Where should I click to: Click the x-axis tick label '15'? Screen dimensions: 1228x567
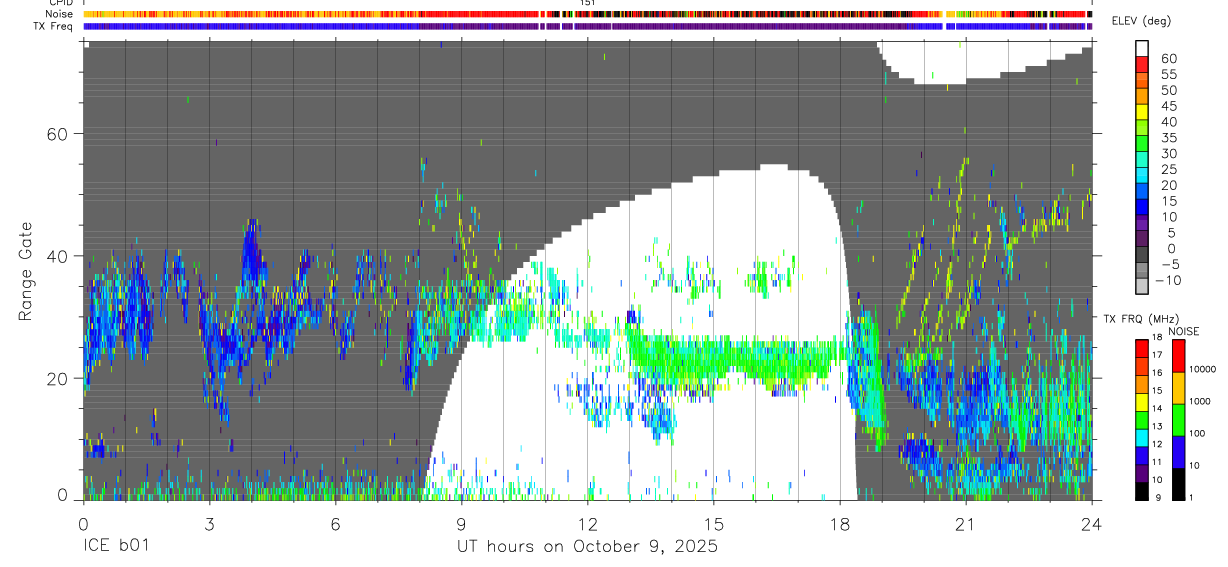[x=713, y=523]
